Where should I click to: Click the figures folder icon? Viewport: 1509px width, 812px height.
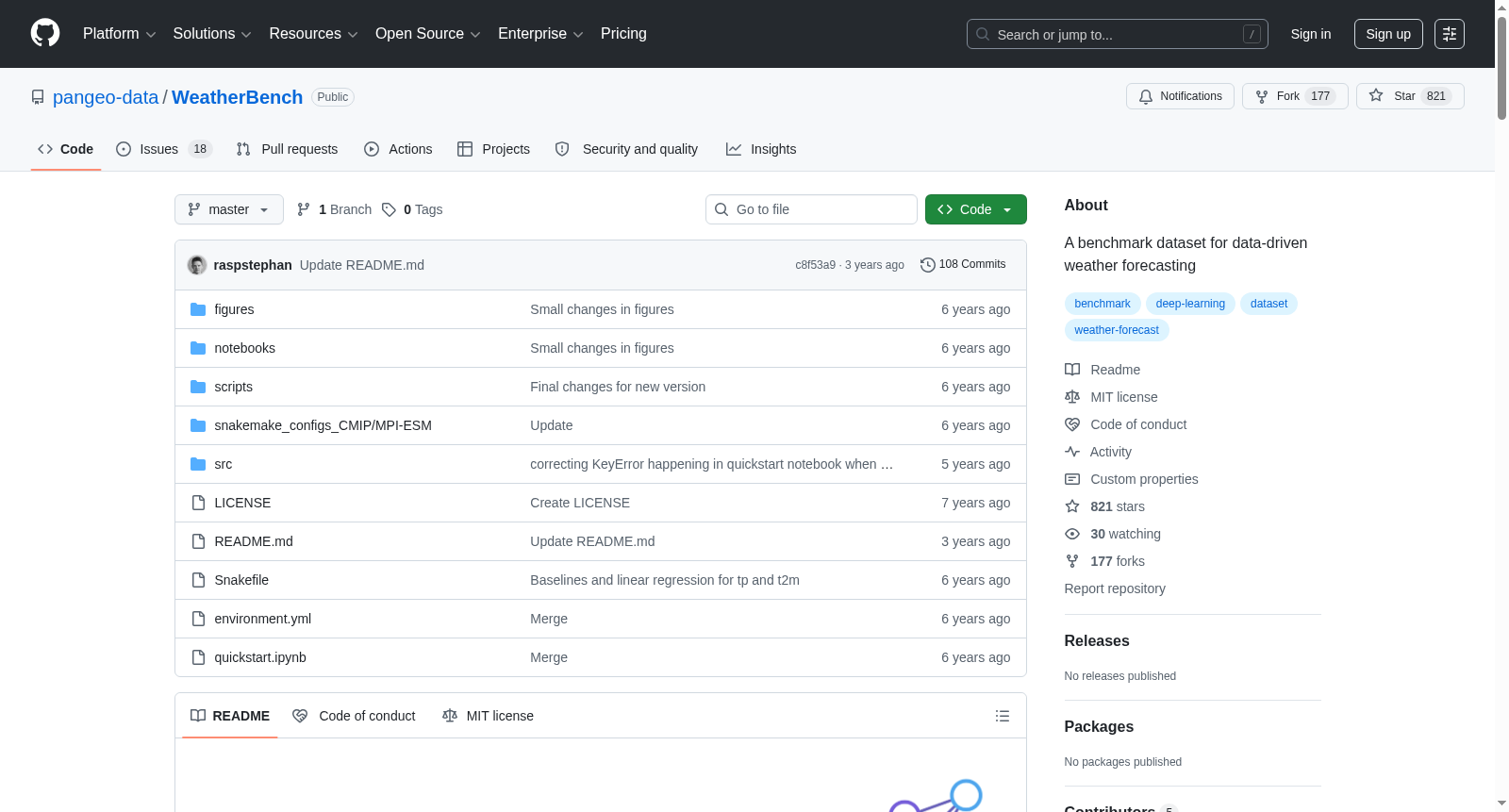point(198,309)
